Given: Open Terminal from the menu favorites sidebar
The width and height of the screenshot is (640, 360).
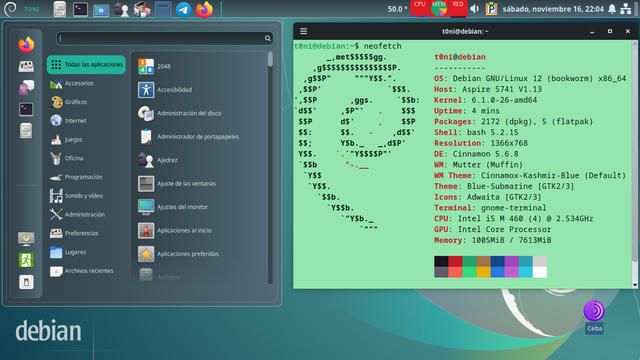Looking at the screenshot, I should coord(26,109).
